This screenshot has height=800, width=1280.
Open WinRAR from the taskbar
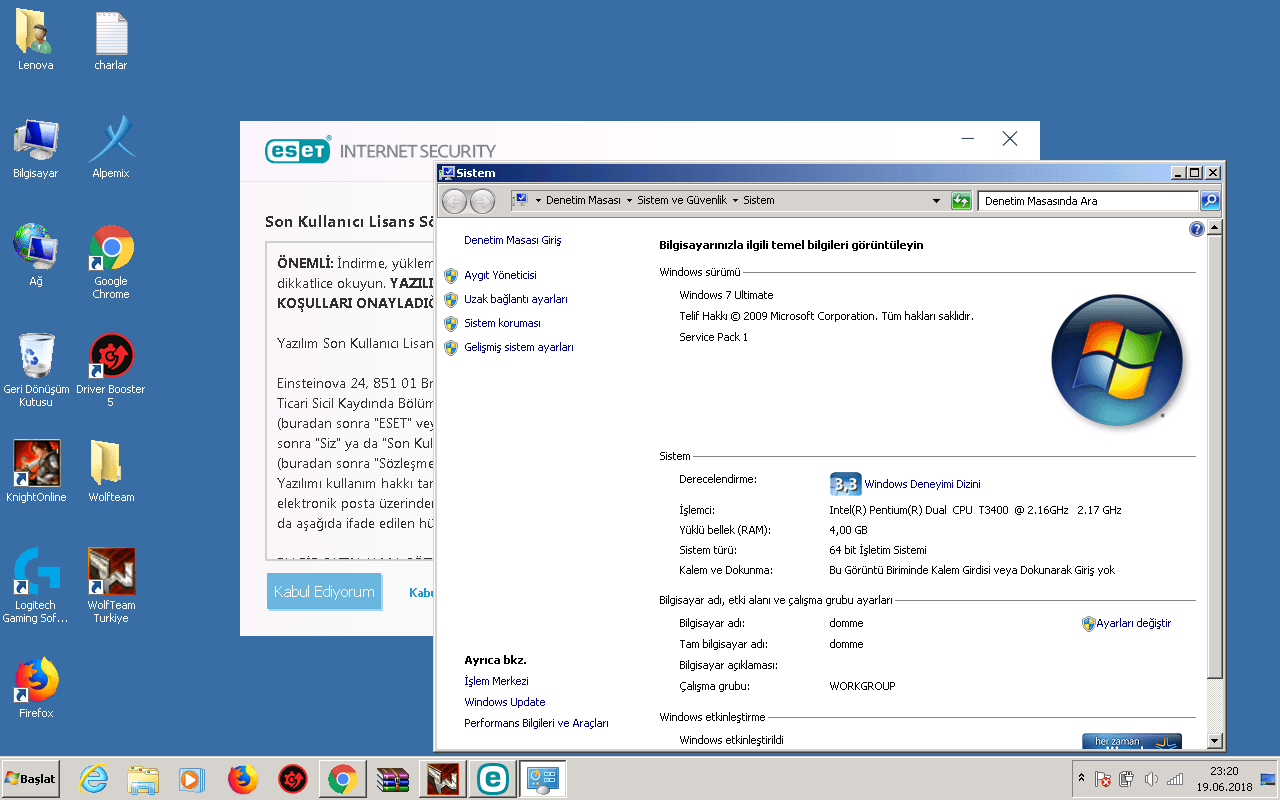click(392, 778)
